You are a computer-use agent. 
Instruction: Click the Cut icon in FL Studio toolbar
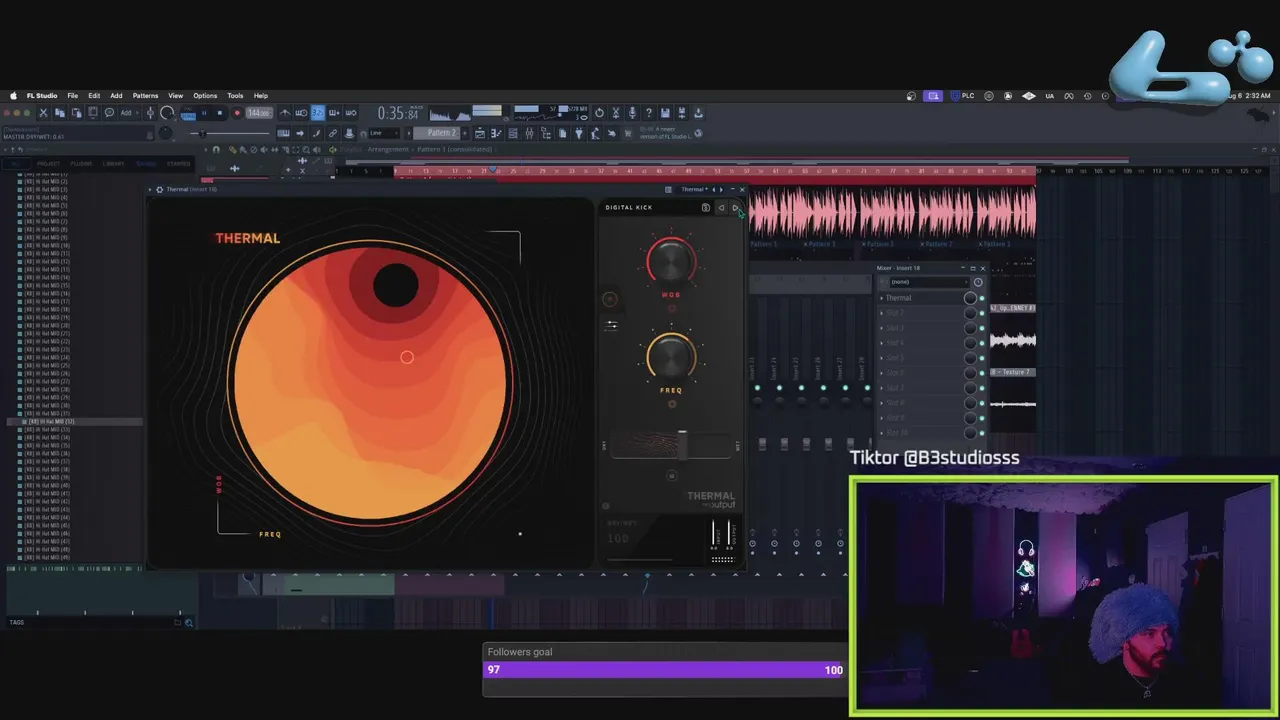43,113
